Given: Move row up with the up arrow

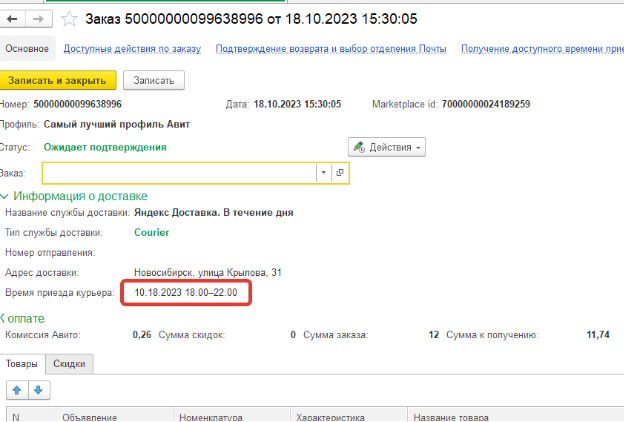Looking at the screenshot, I should click(x=16, y=389).
